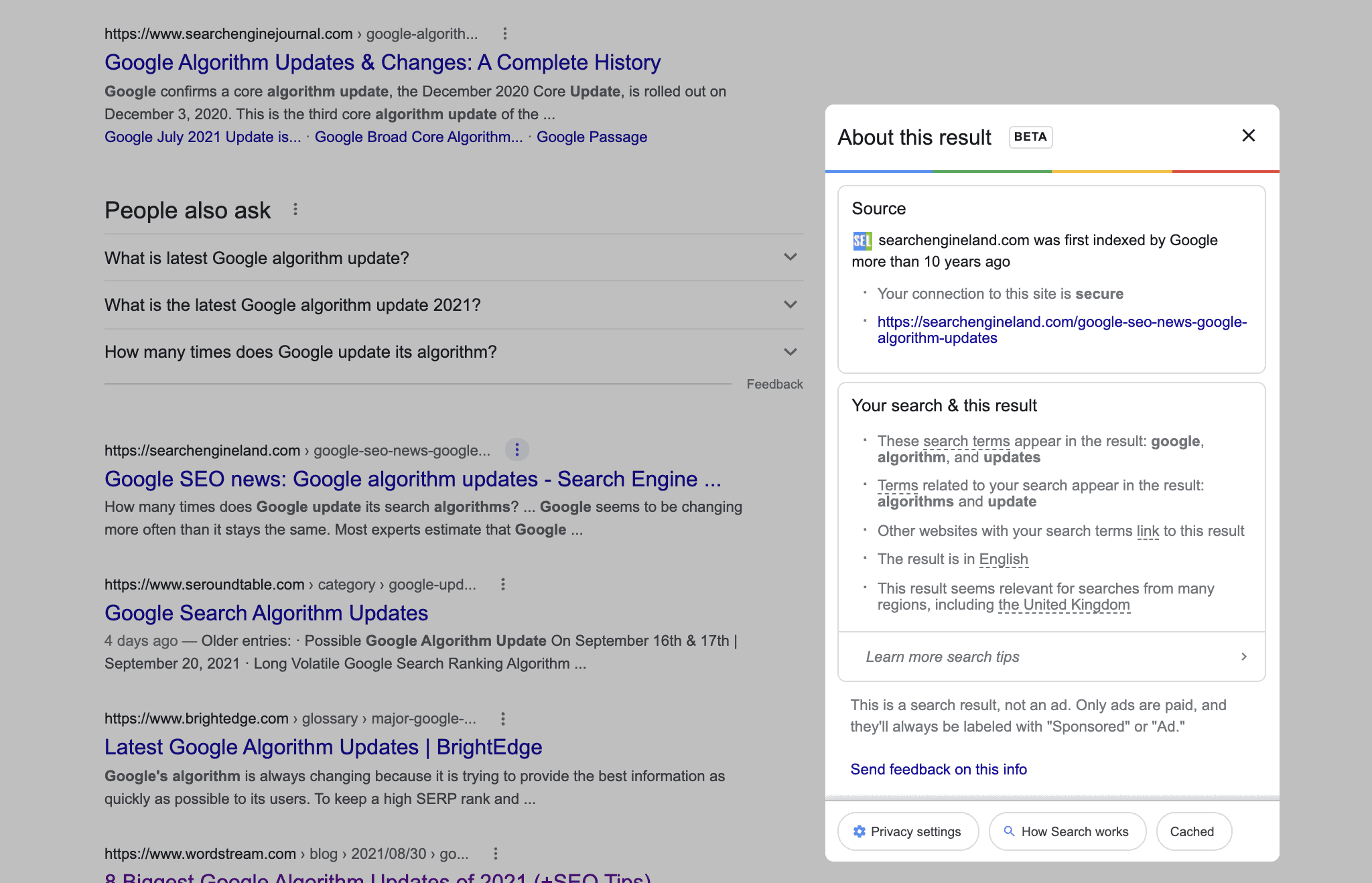The height and width of the screenshot is (883, 1372).
Task: Click the searchengineland.com breadcrumb URL
Action: pyautogui.click(x=297, y=450)
